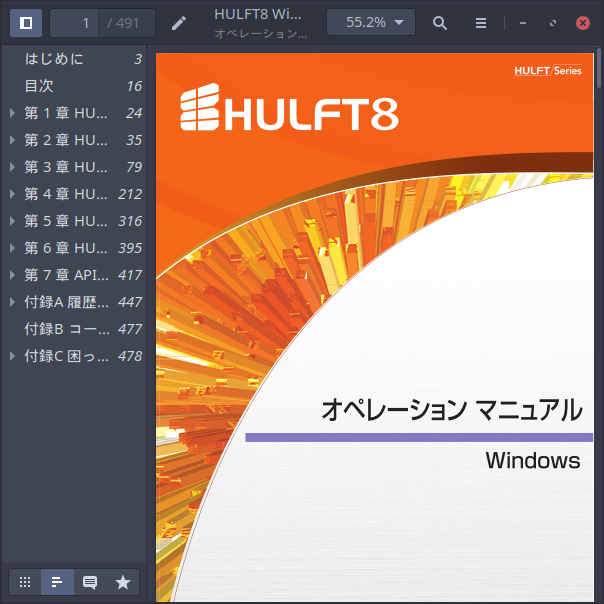This screenshot has width=604, height=604.
Task: Select 付録A 履歴... outline row
Action: [74, 302]
